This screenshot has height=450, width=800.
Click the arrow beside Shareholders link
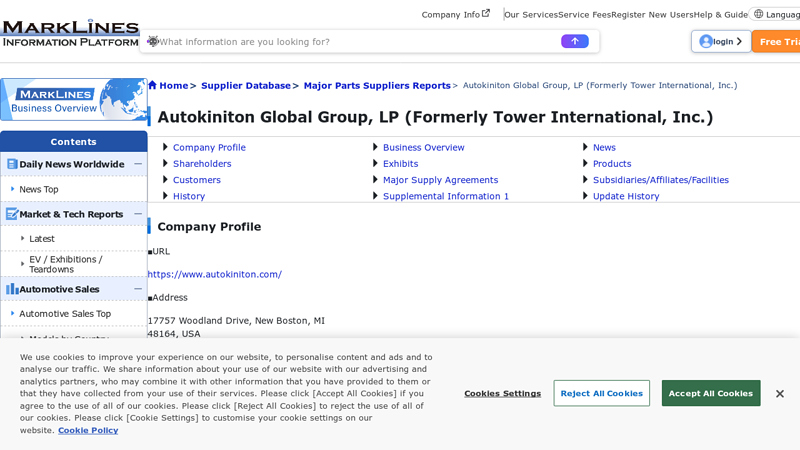coord(165,163)
